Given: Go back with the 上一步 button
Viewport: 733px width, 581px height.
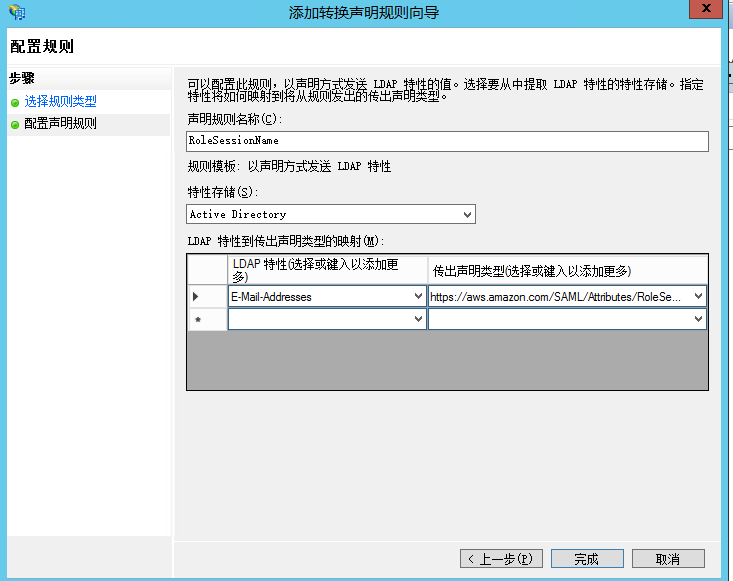Looking at the screenshot, I should (501, 558).
